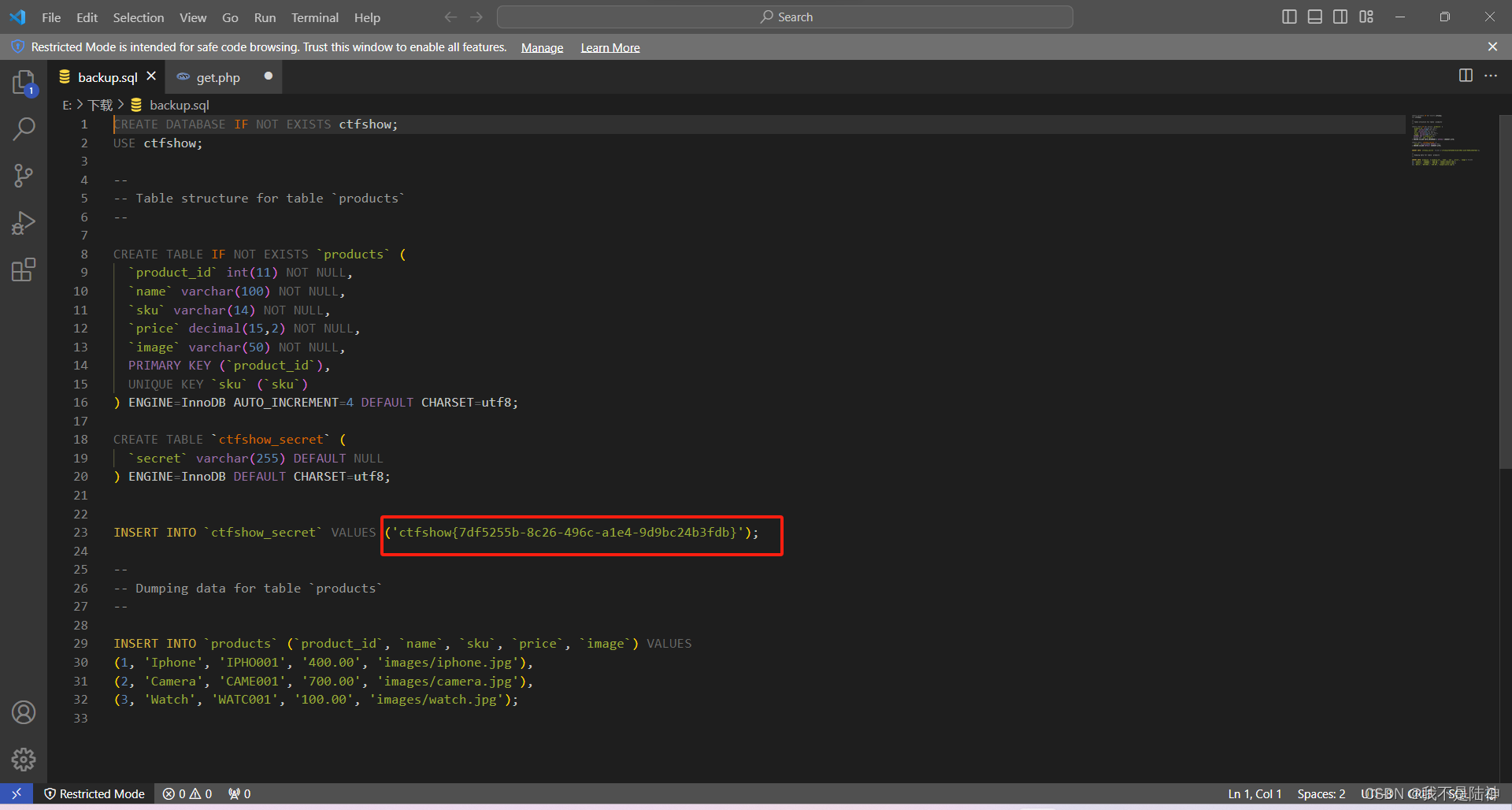Go back using the navigation arrow

450,17
